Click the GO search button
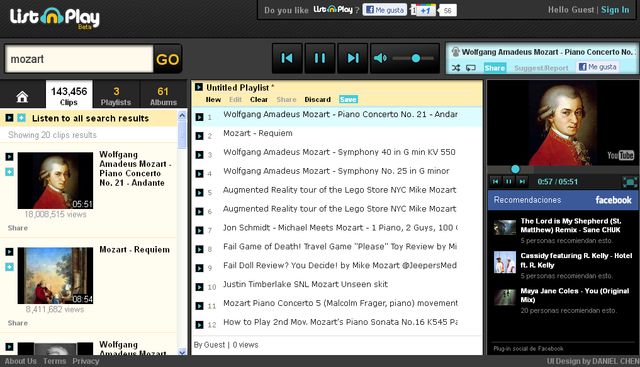This screenshot has height=367, width=640. [167, 59]
